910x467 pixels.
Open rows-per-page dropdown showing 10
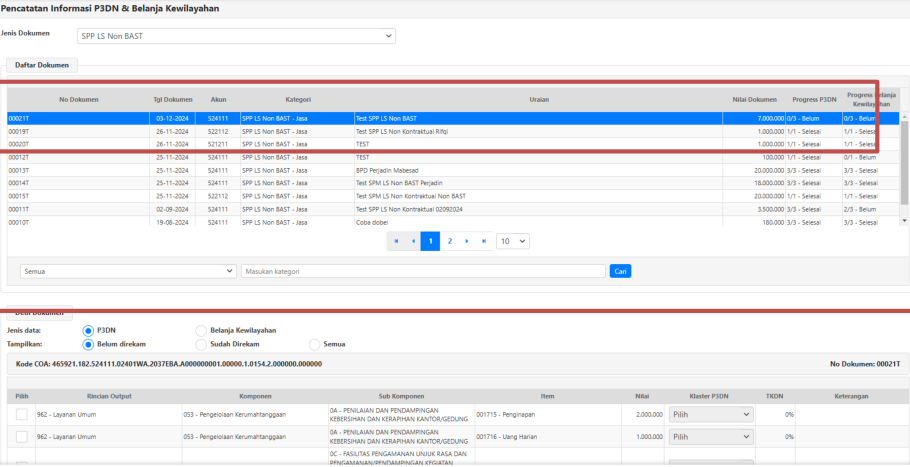coord(513,241)
